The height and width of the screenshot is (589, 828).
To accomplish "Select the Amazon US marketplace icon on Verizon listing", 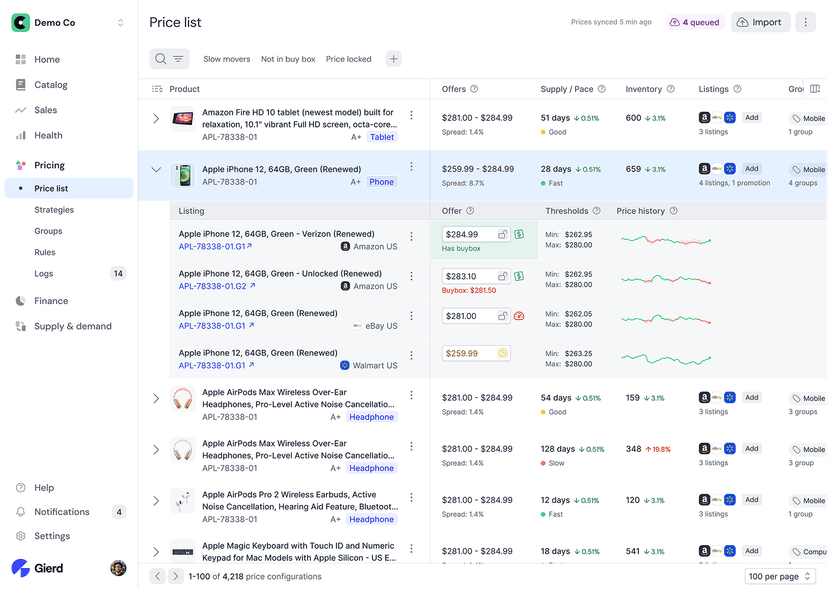I will coord(345,245).
